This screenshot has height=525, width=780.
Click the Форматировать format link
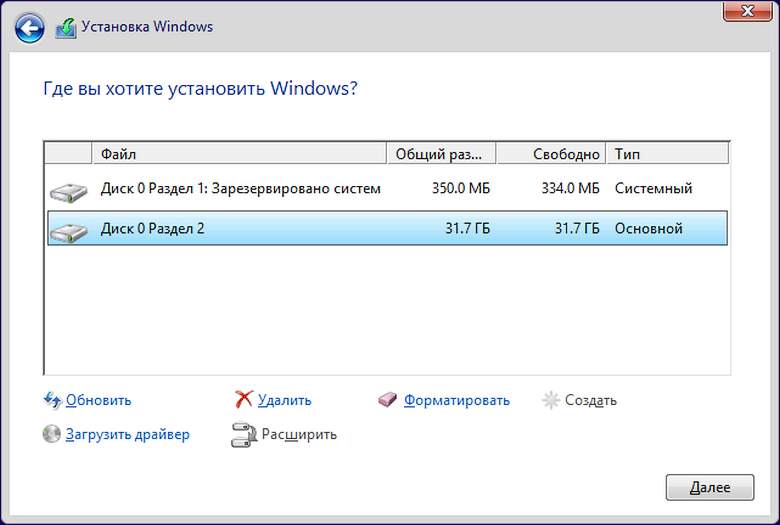pos(457,400)
